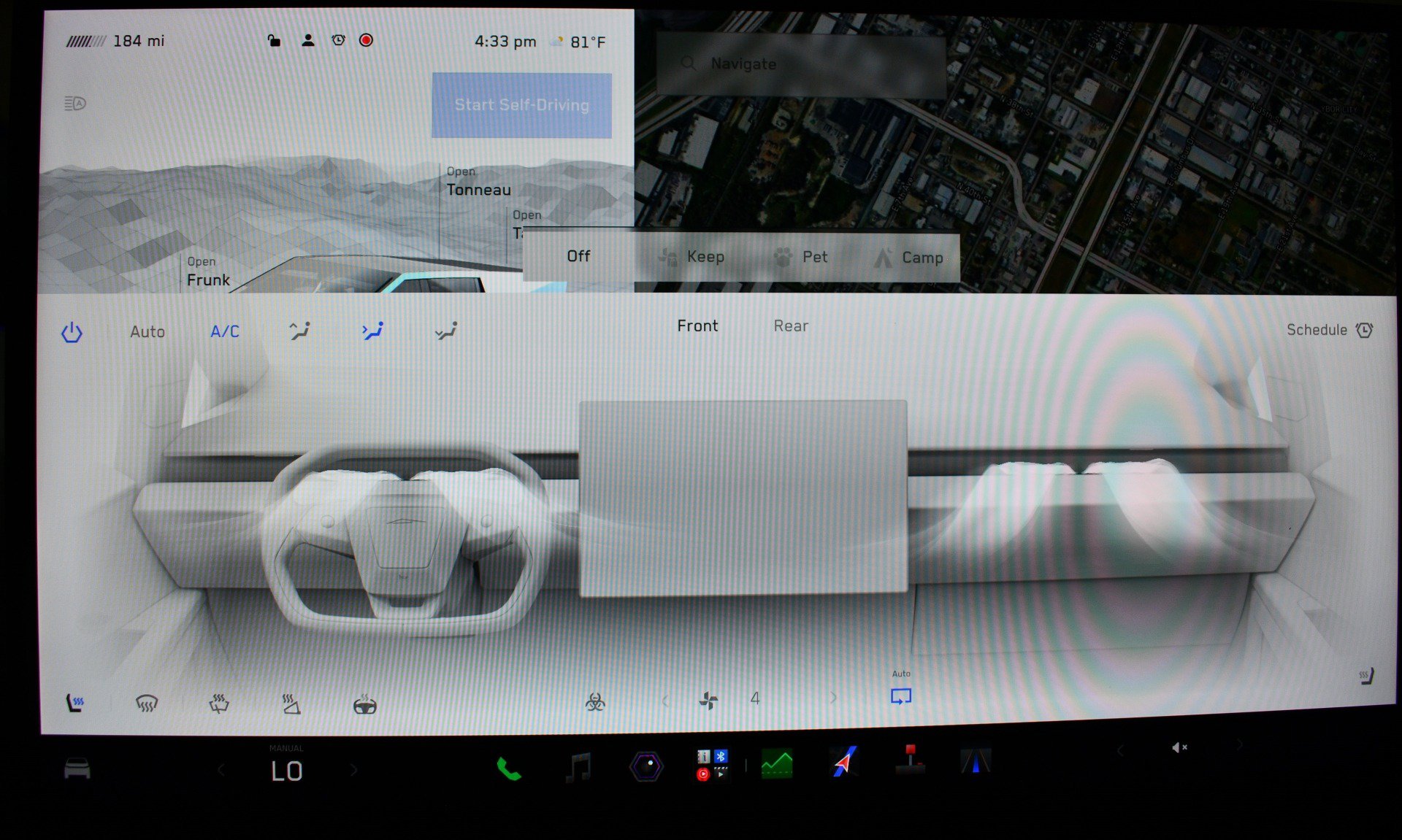
Task: Lower cabin temperature with left arrow
Action: pos(221,770)
